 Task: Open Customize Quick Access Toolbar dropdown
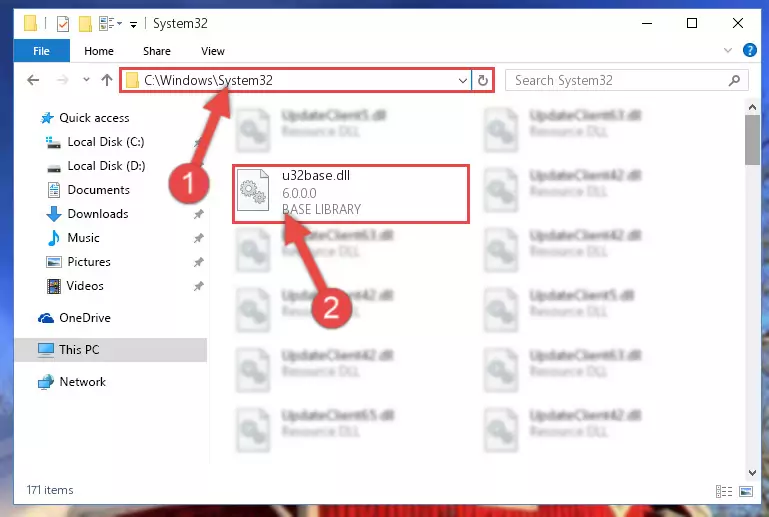coord(133,24)
